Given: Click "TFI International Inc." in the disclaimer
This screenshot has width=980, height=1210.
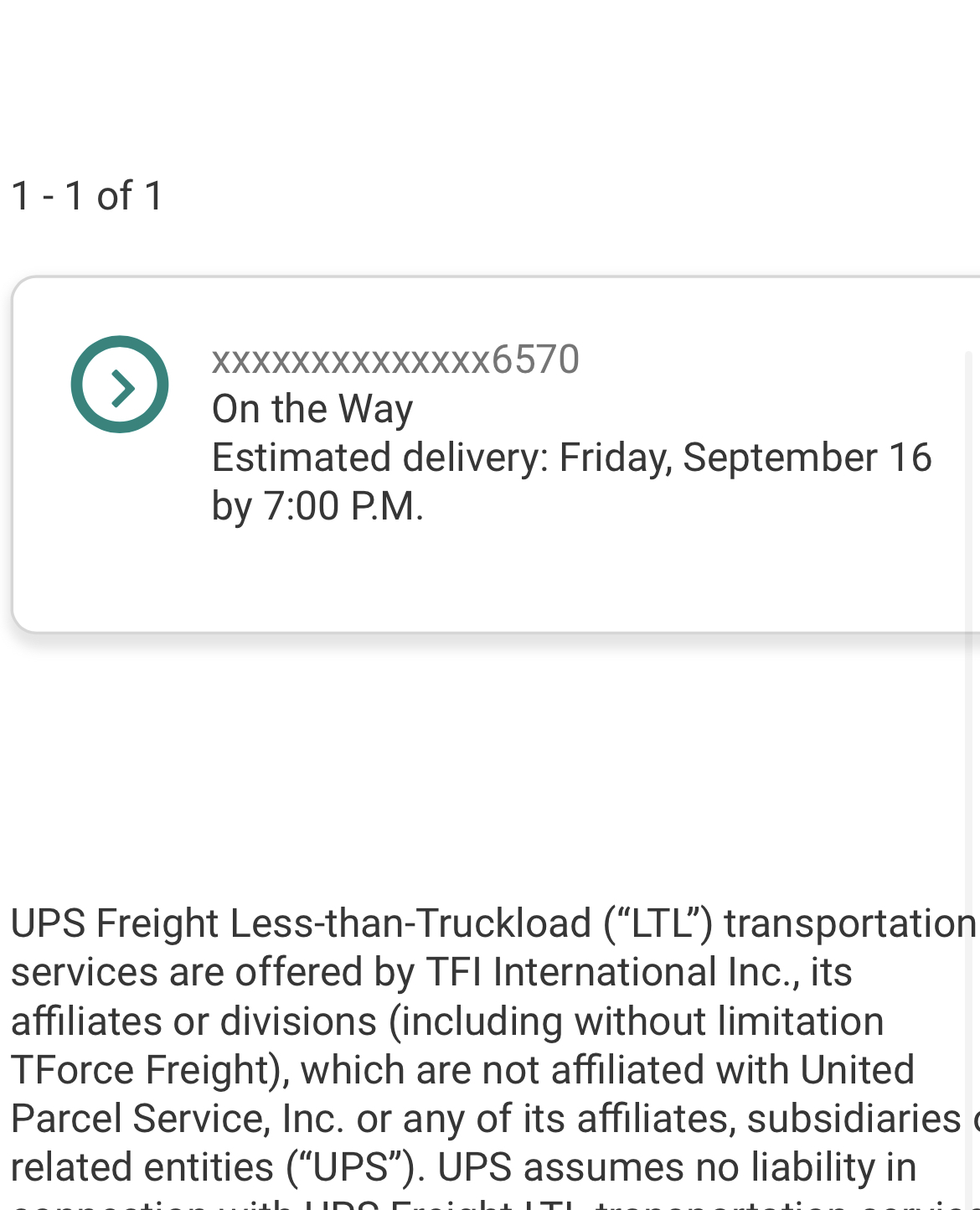Looking at the screenshot, I should click(613, 972).
